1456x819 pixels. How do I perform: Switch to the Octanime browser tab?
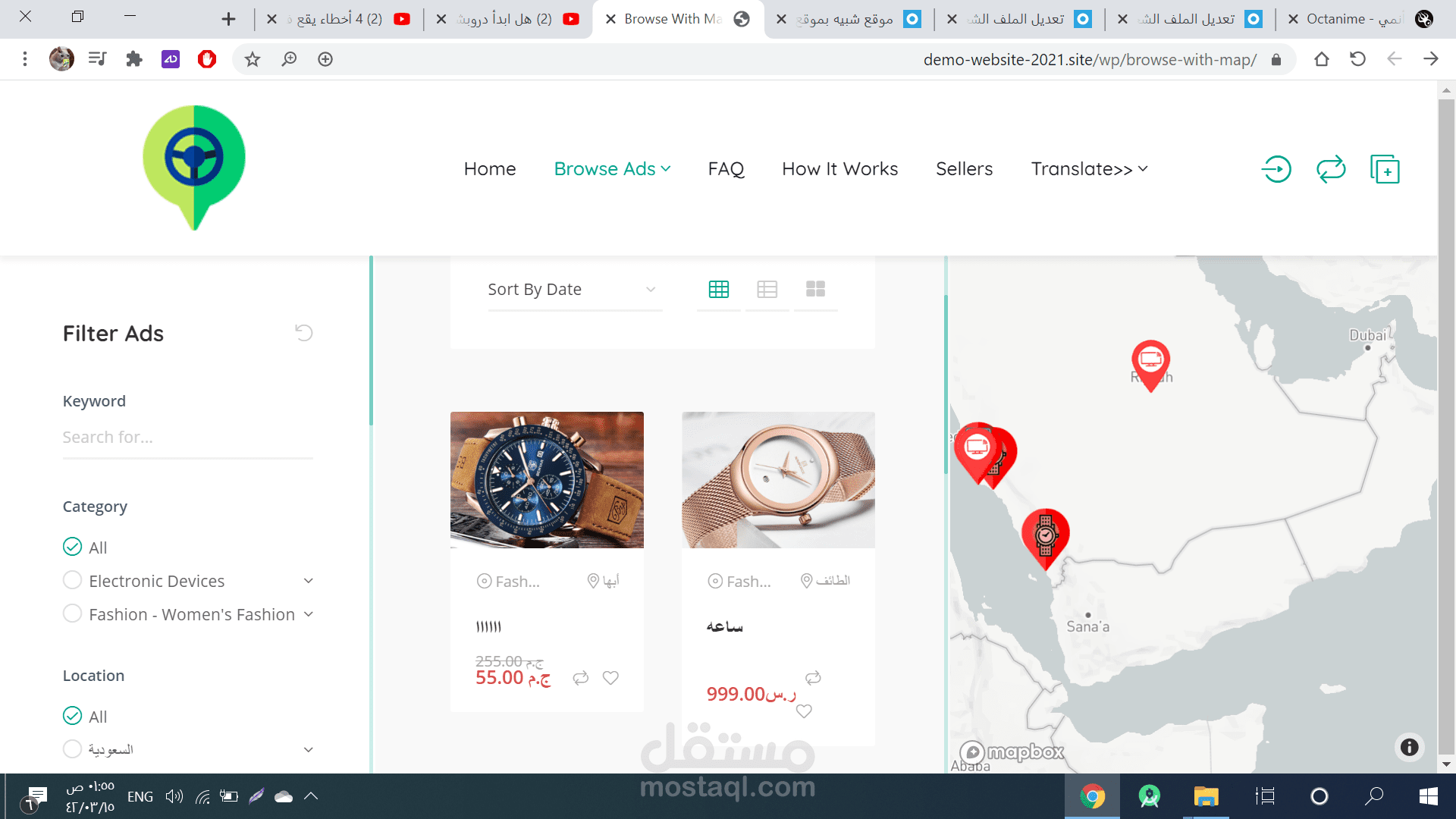[x=1360, y=19]
